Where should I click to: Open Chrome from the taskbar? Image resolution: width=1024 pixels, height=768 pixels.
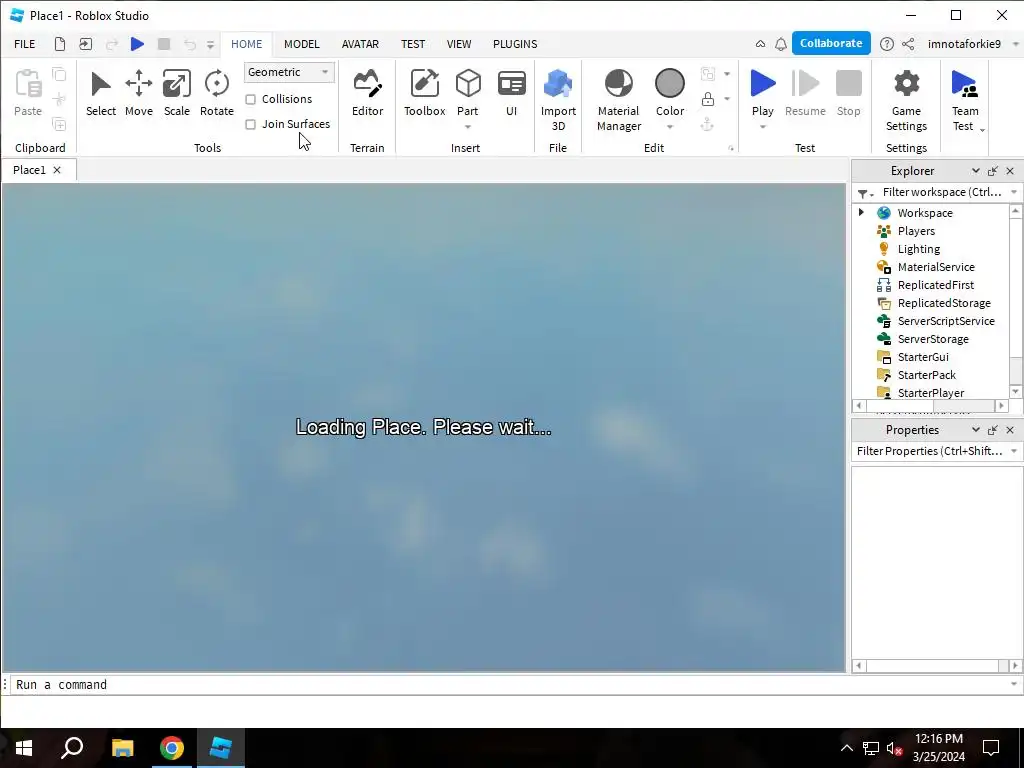tap(171, 748)
